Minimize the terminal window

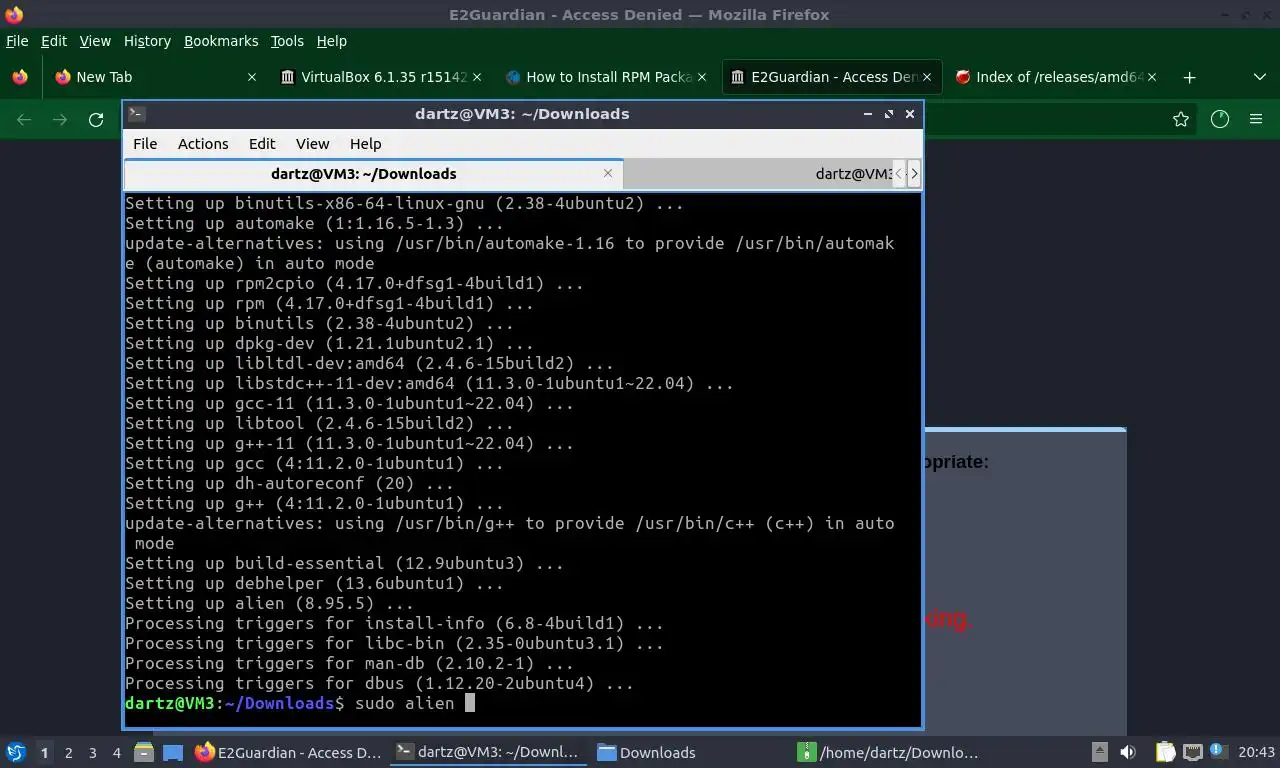tap(867, 114)
